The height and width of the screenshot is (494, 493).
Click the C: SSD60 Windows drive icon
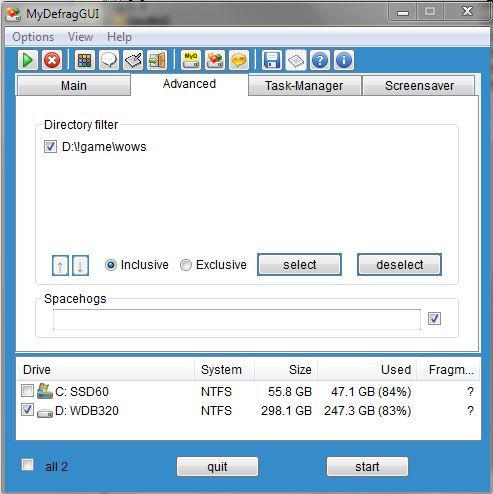point(45,391)
